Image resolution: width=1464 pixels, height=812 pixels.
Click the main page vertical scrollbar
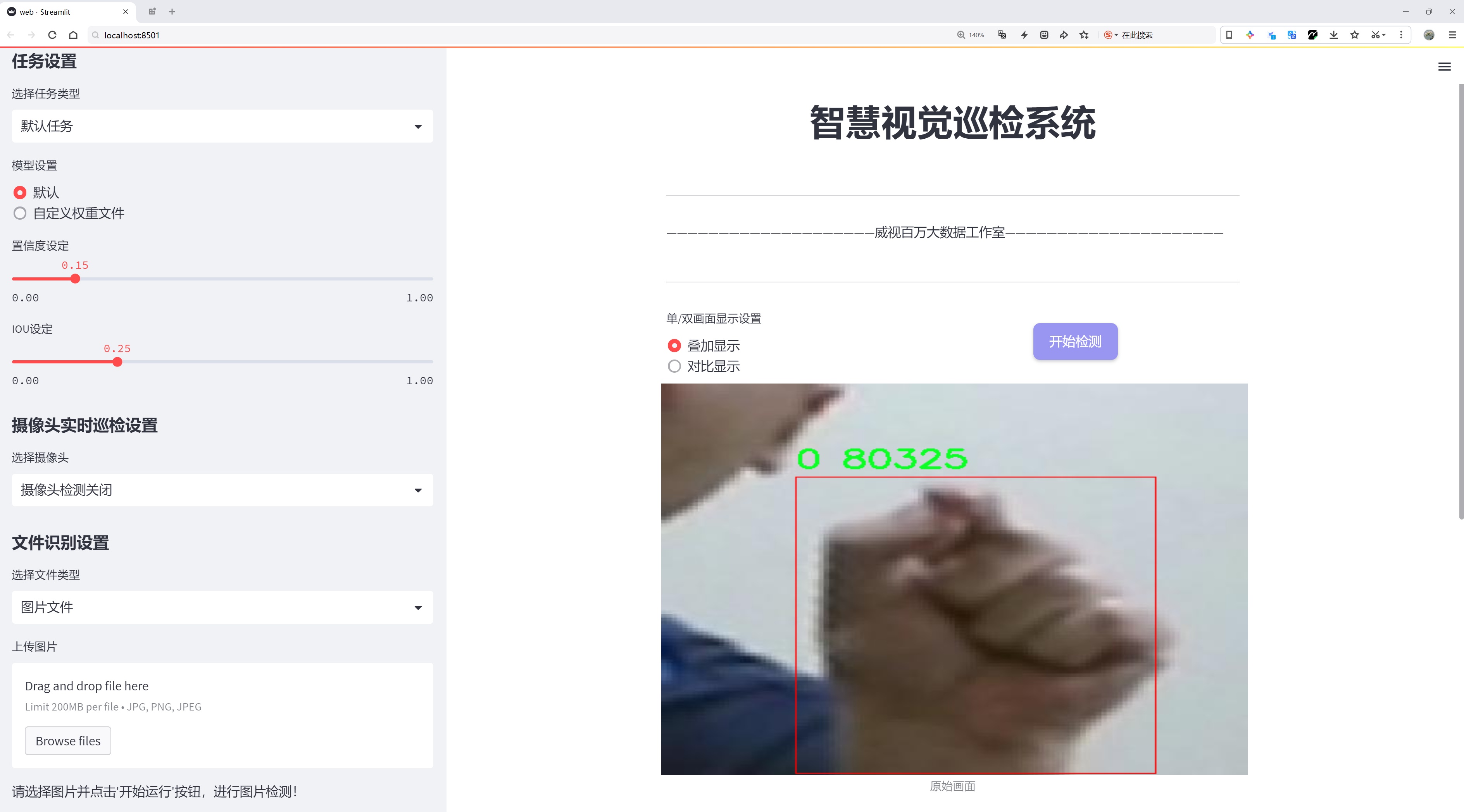pos(1461,301)
